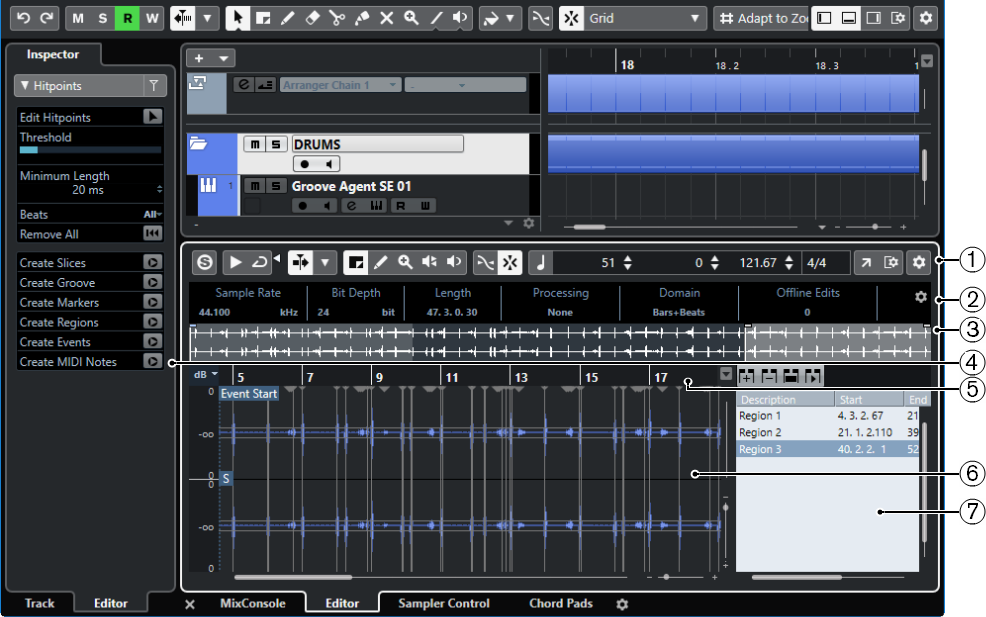Screen dimensions: 986x617
Task: Open track list settings gear
Action: [529, 223]
